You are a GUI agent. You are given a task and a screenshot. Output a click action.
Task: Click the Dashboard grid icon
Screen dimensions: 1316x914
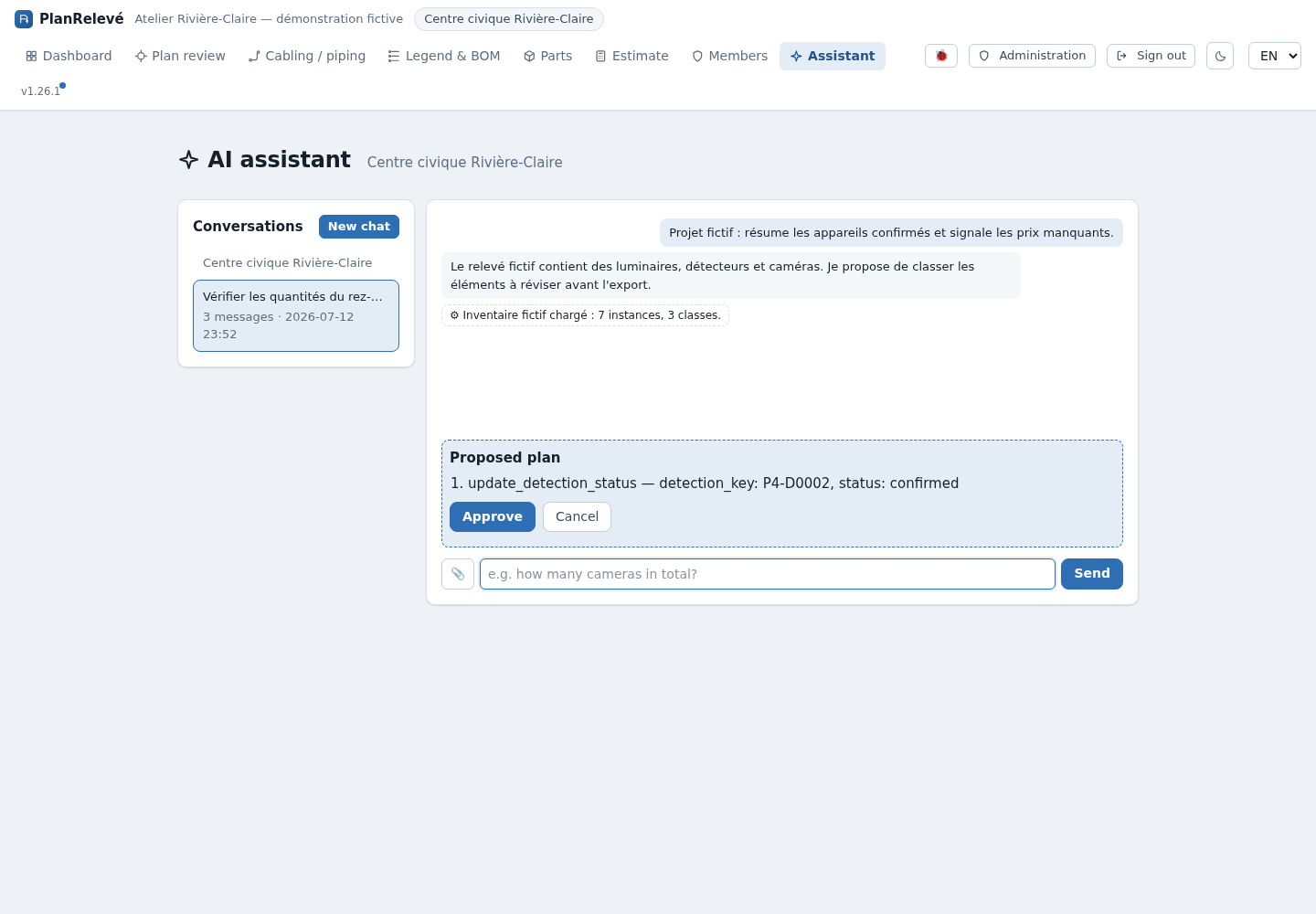click(x=31, y=57)
